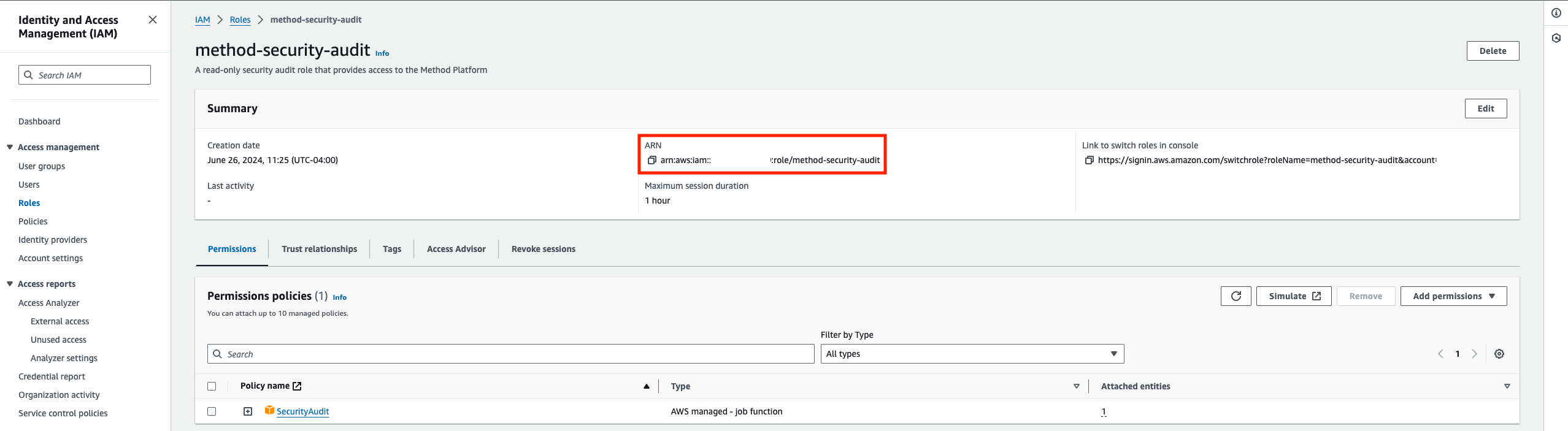Copy the switch role console link
The height and width of the screenshot is (431, 1568).
point(1089,161)
